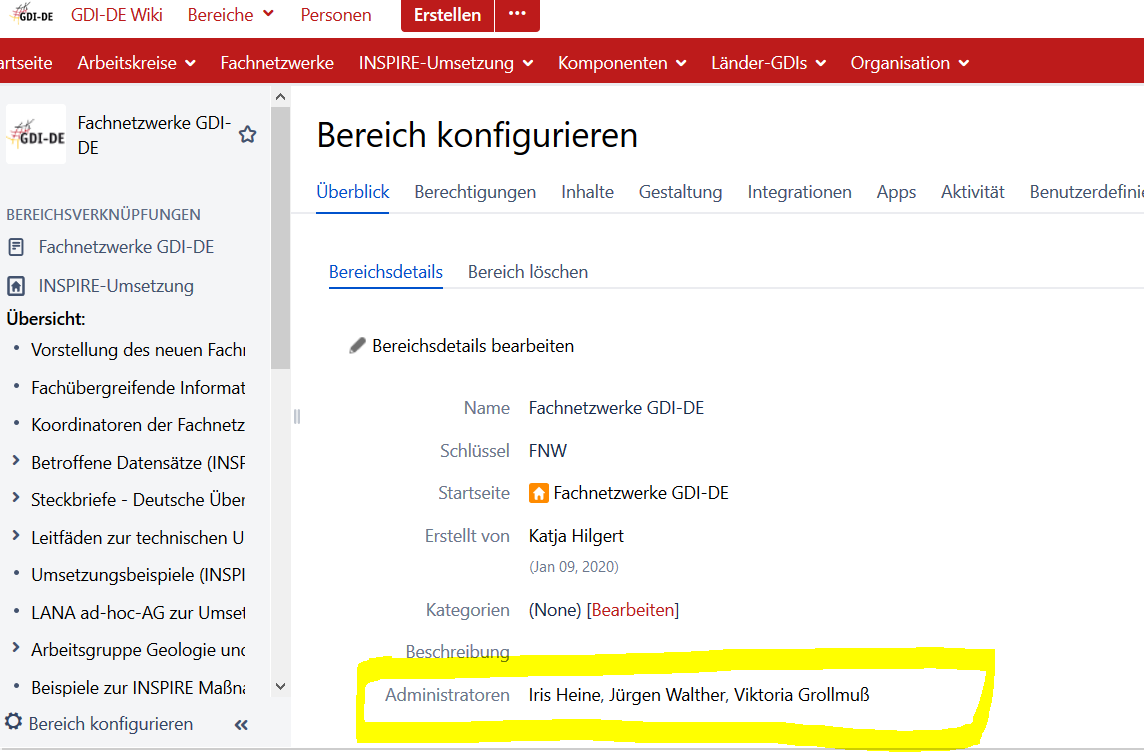This screenshot has height=752, width=1144.
Task: Open the Bereiche dropdown menu
Action: (x=231, y=15)
